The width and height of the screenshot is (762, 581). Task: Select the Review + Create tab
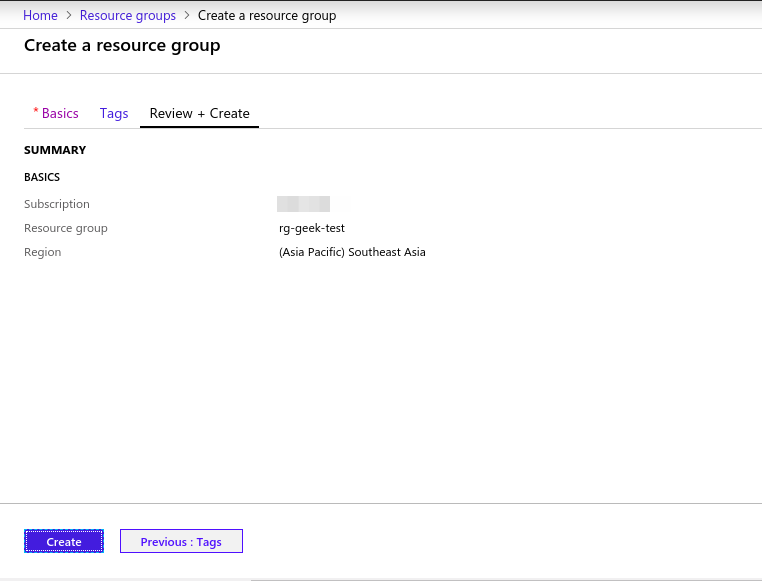click(x=199, y=113)
